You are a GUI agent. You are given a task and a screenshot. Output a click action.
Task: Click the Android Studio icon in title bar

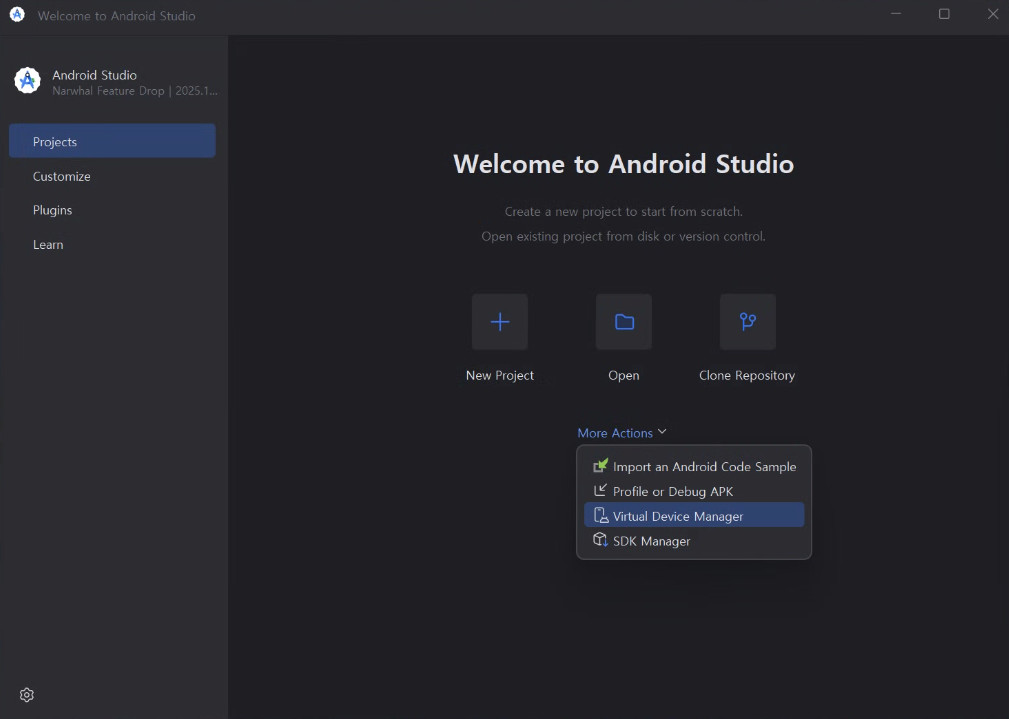click(17, 15)
